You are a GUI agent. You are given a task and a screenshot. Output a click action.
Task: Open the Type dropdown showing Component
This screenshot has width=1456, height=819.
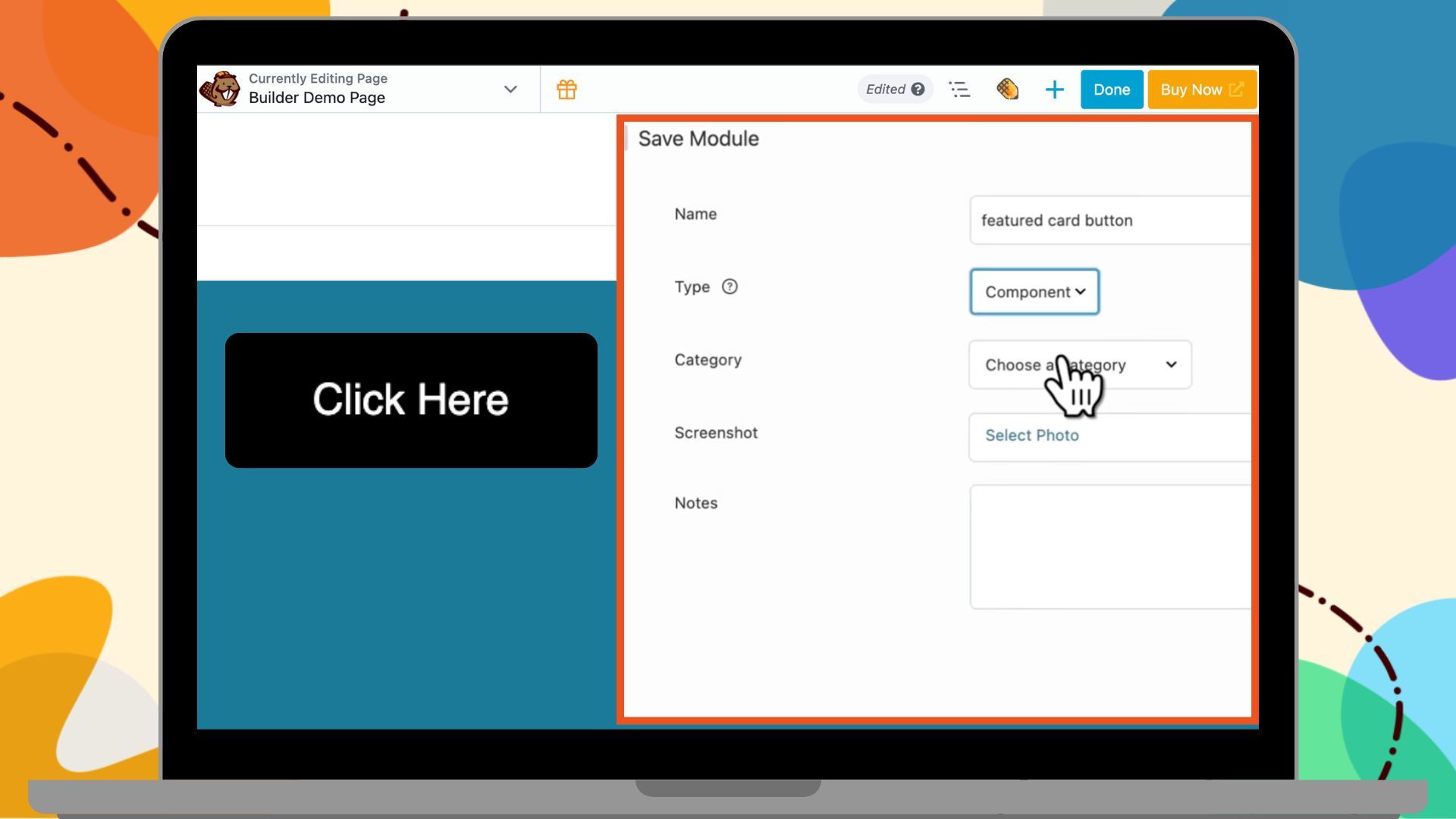1034,291
